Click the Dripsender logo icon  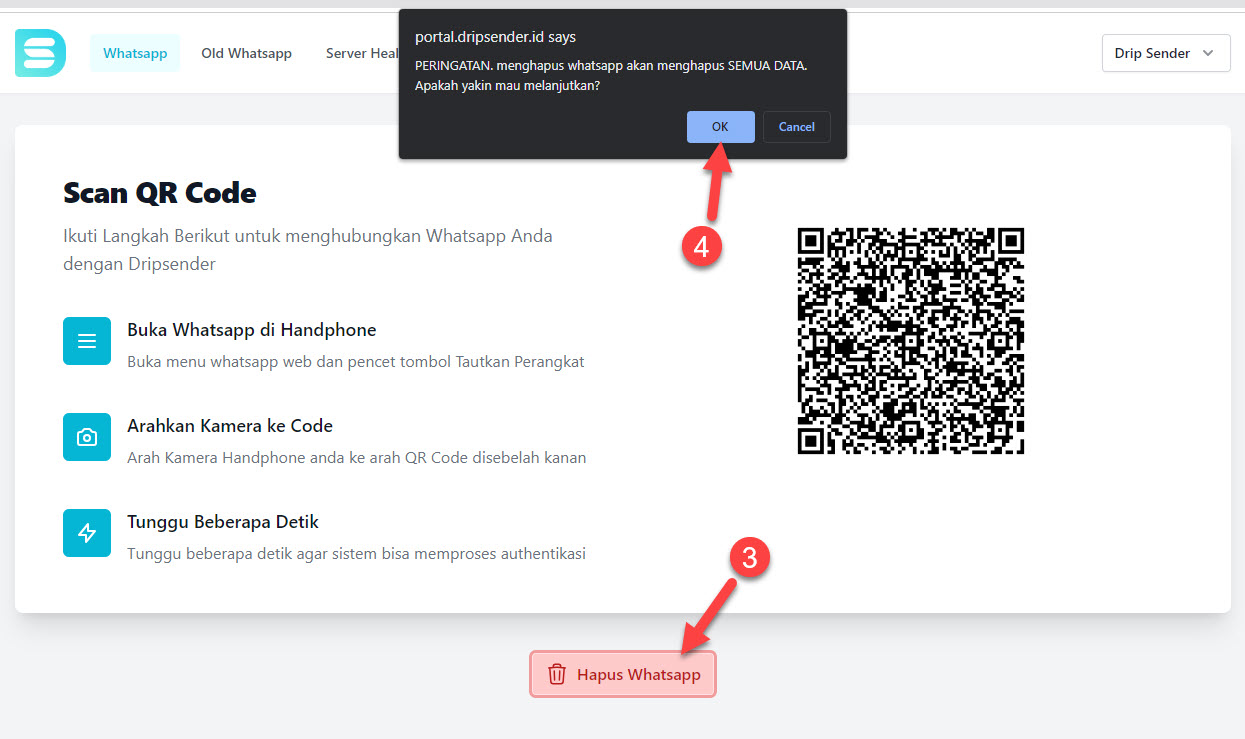40,53
